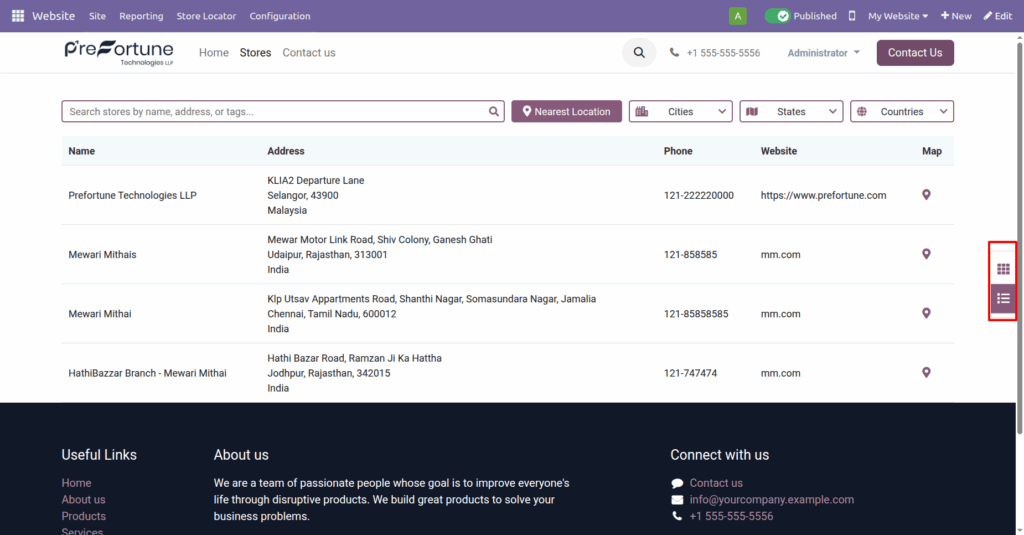Open map pin for Mewari Mithais row

point(926,254)
